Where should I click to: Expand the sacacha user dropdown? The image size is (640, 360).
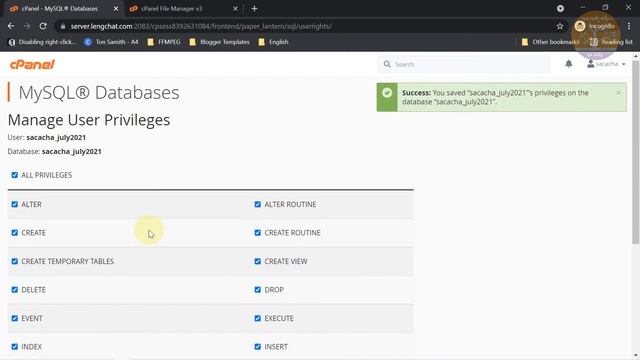click(x=606, y=64)
